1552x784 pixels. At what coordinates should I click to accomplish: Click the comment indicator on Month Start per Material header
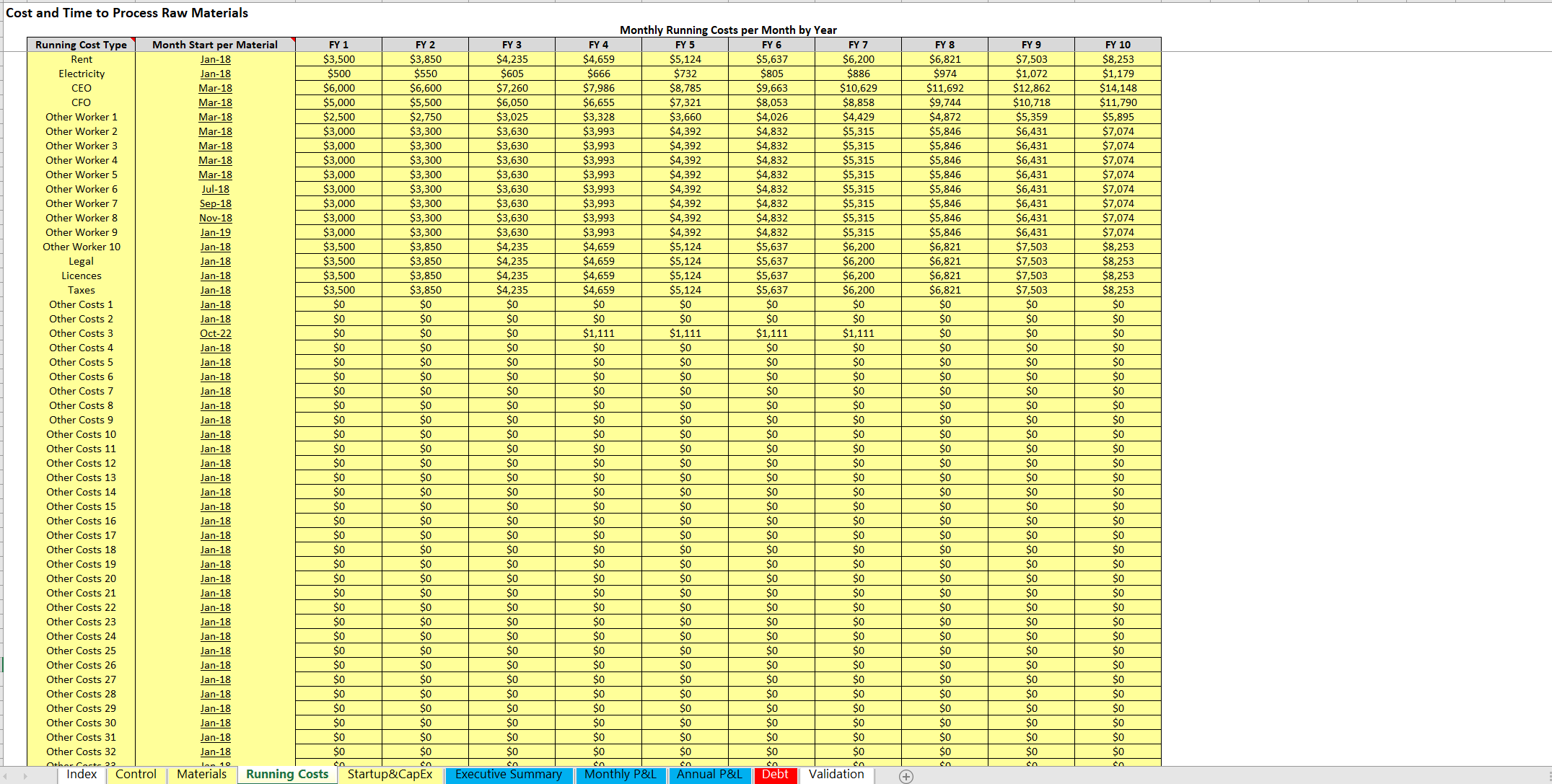(294, 39)
